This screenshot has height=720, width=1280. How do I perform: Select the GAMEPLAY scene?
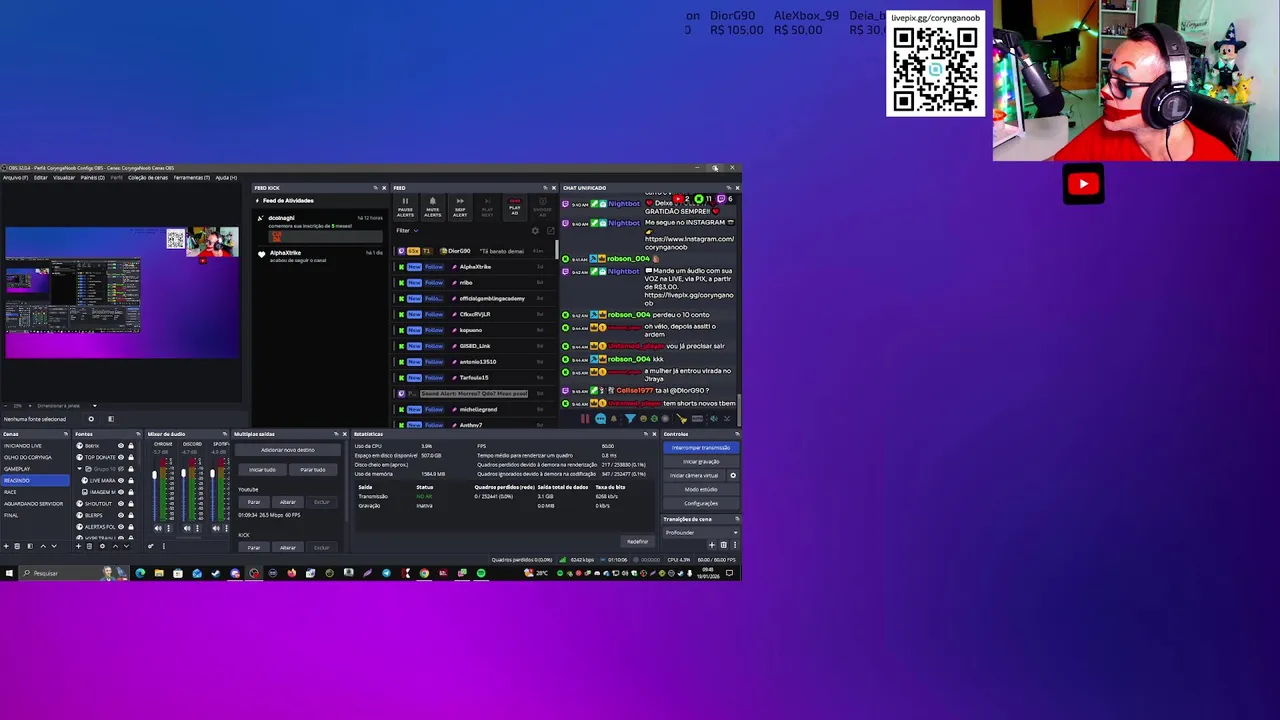(x=36, y=469)
